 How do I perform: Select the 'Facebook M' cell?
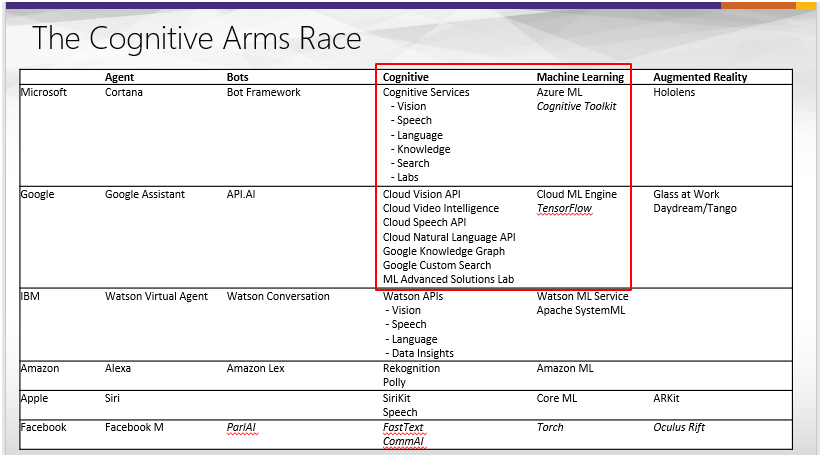pos(134,428)
